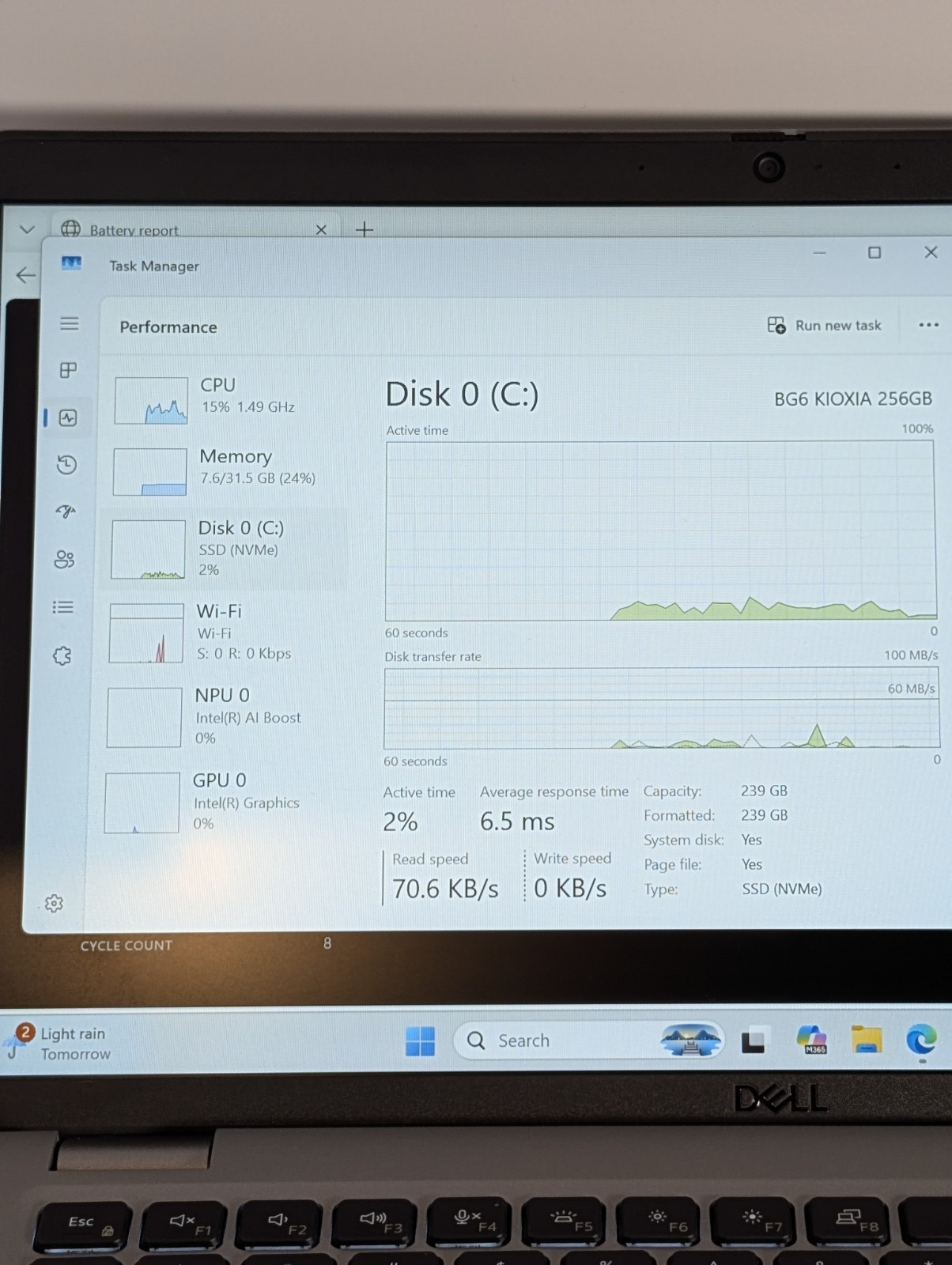Open the search highlight image in taskbar

(x=692, y=1040)
